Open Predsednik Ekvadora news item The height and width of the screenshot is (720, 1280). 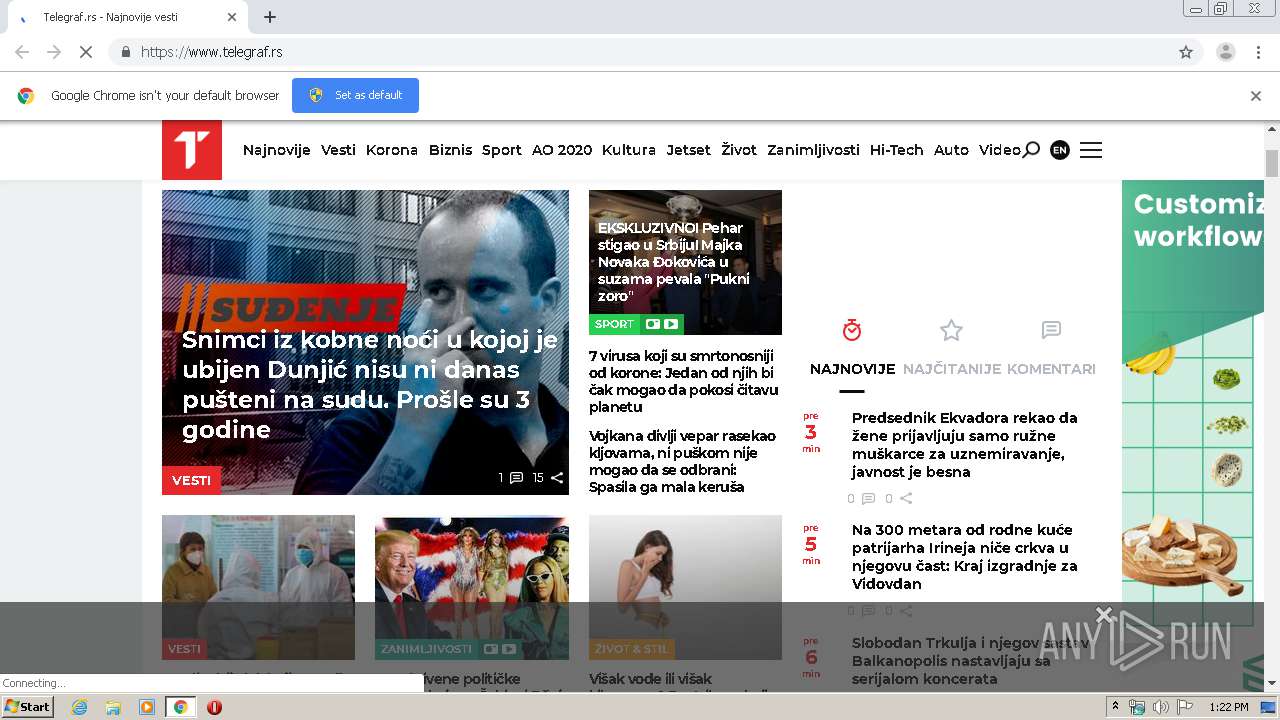tap(965, 445)
